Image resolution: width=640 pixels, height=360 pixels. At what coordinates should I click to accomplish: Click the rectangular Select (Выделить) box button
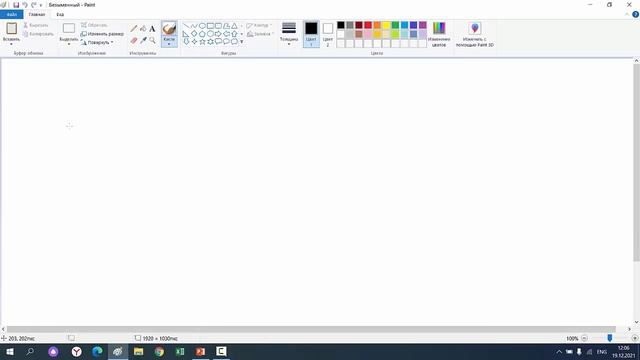tap(69, 29)
